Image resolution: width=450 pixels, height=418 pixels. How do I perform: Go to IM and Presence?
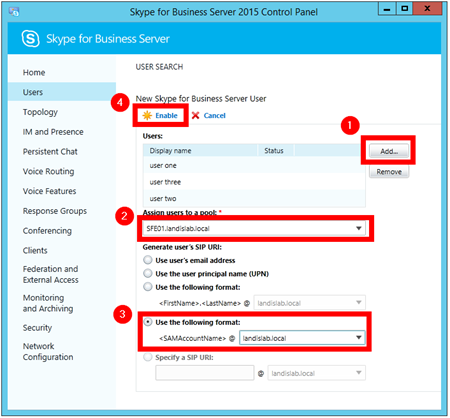tap(53, 132)
